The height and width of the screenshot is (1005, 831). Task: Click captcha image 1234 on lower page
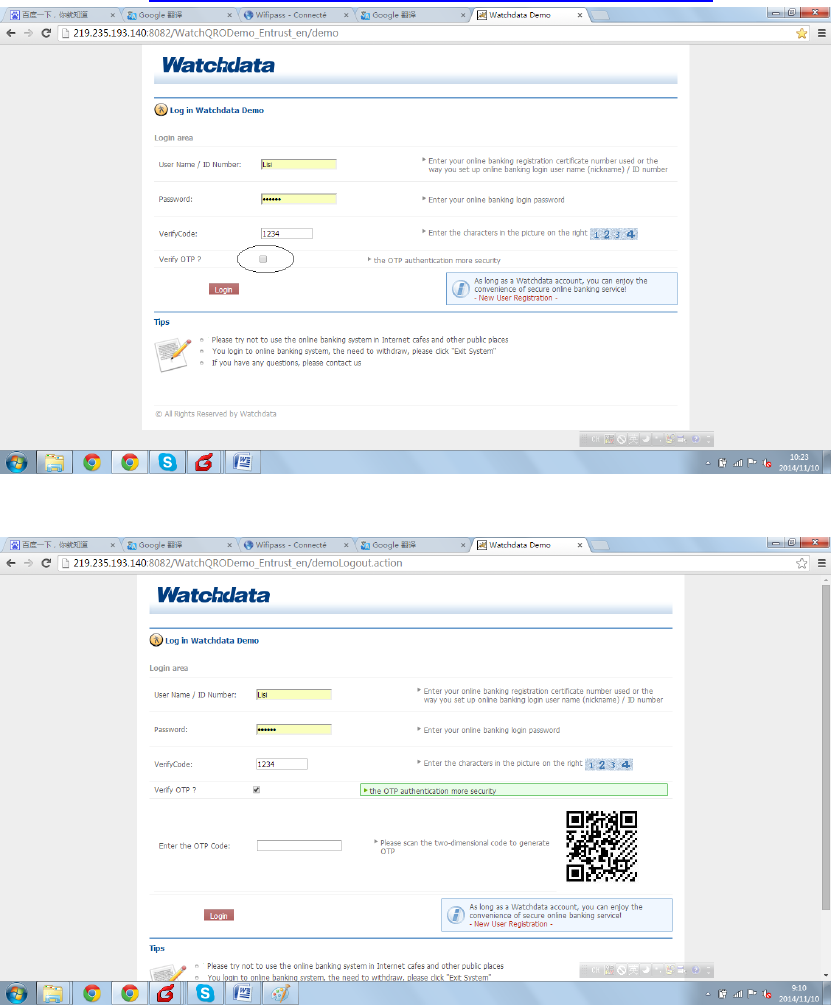[x=609, y=764]
